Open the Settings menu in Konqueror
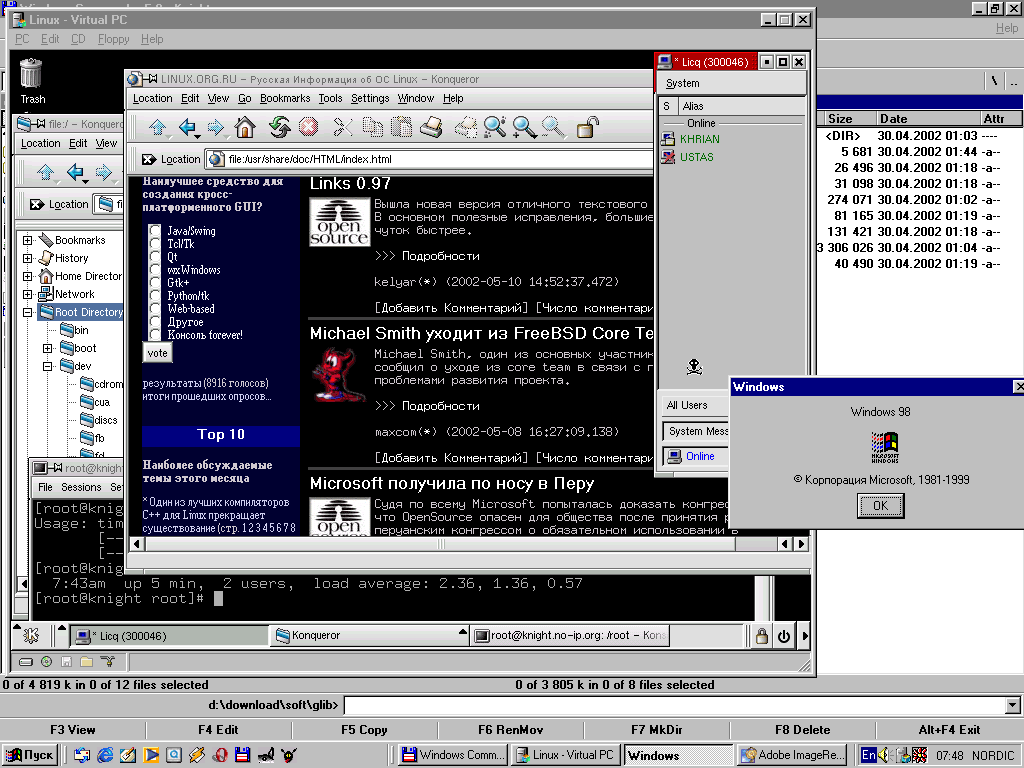Screen dimensions: 1024x768 pyautogui.click(x=370, y=98)
